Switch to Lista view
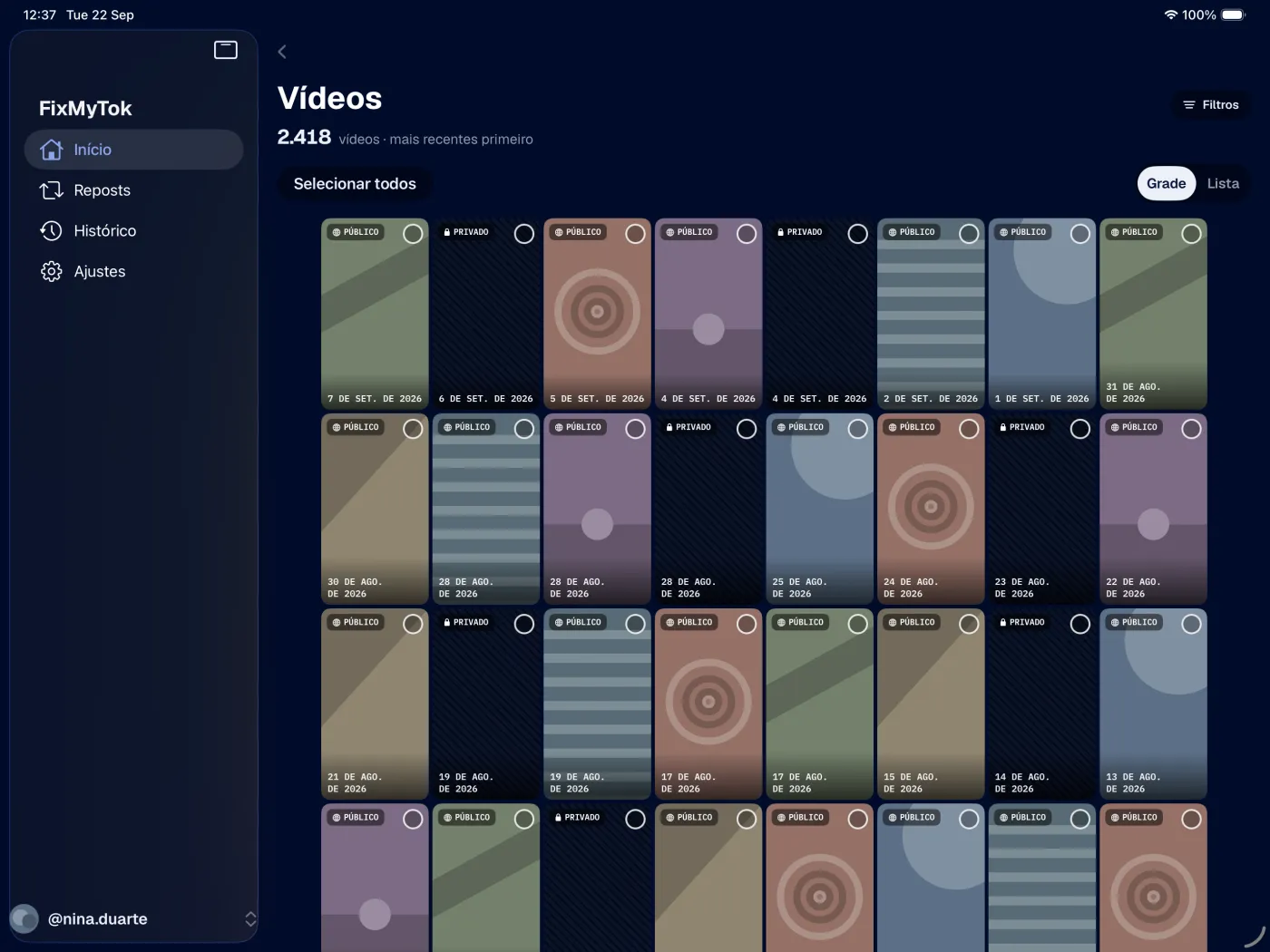 (x=1223, y=183)
